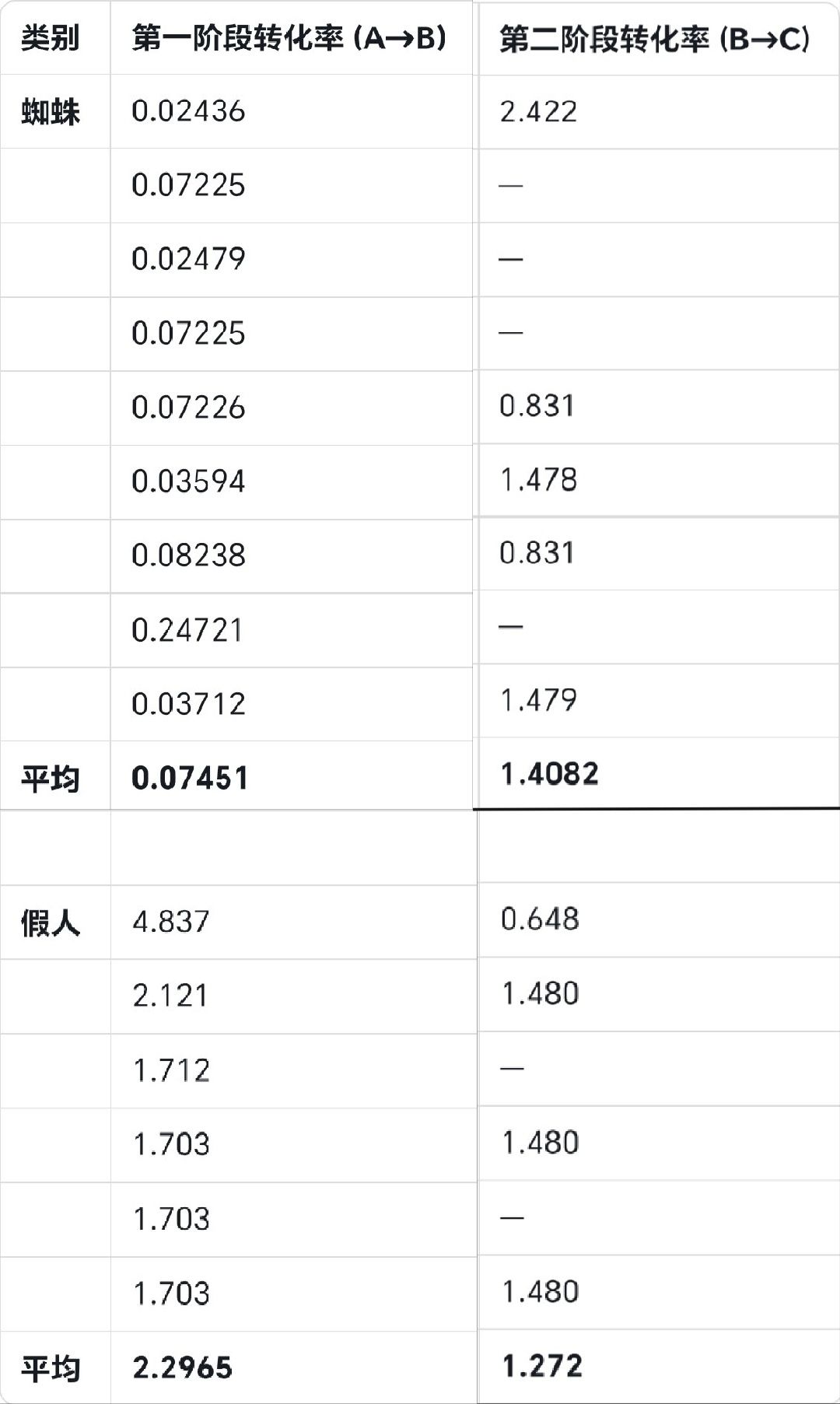
Task: Click the 1.478 second-stage cell
Action: click(538, 480)
